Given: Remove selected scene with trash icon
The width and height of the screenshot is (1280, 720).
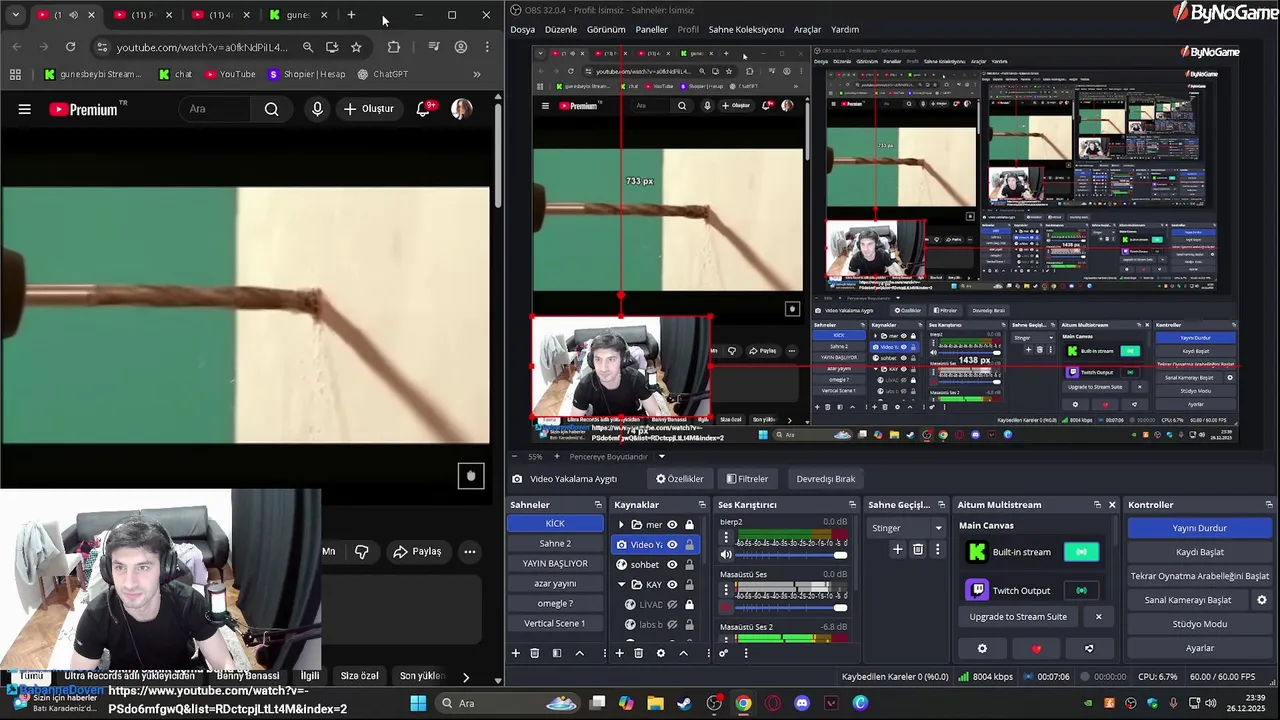Looking at the screenshot, I should coord(535,653).
